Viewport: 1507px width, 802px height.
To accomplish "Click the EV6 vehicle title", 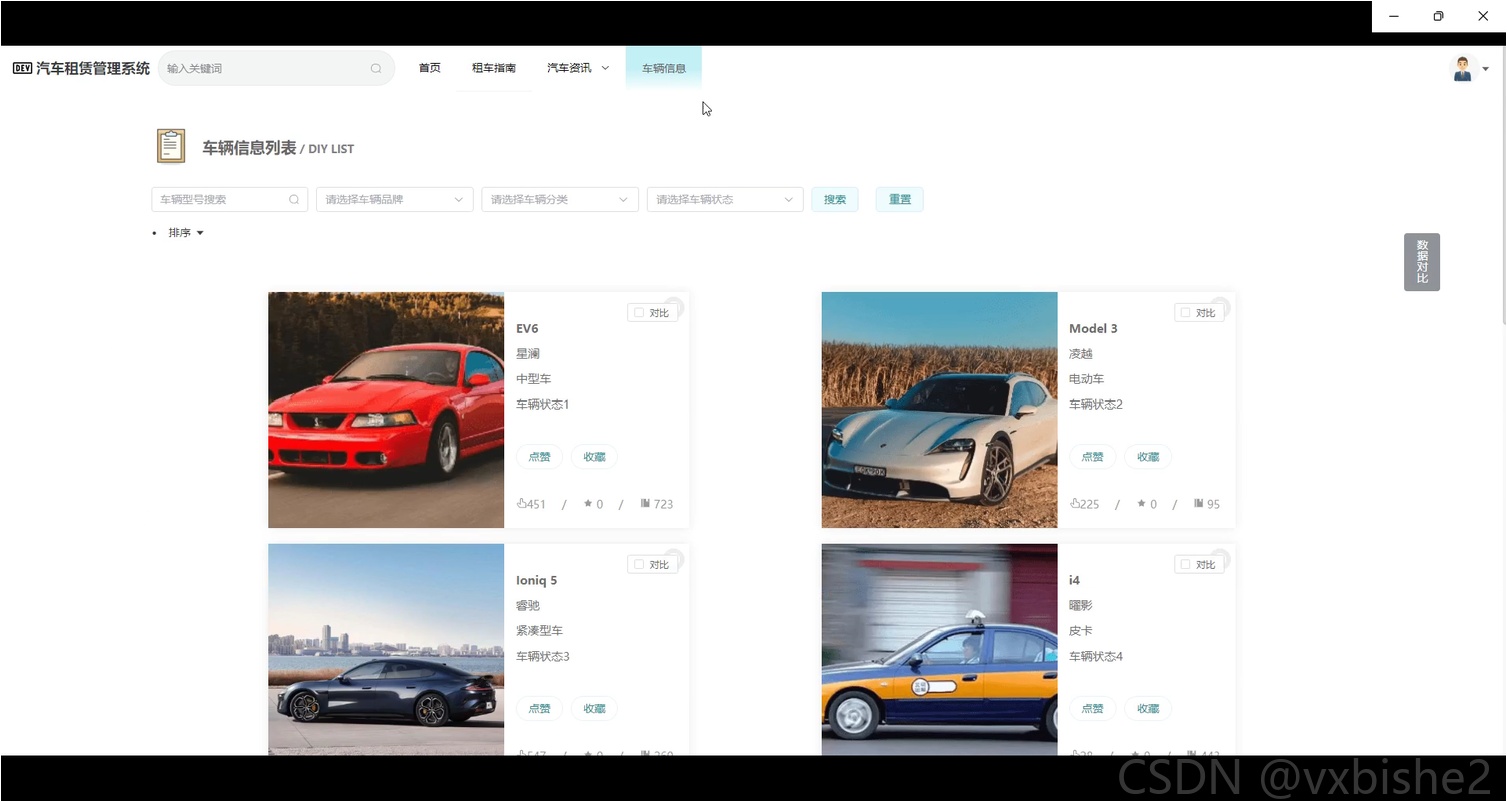I will (527, 329).
